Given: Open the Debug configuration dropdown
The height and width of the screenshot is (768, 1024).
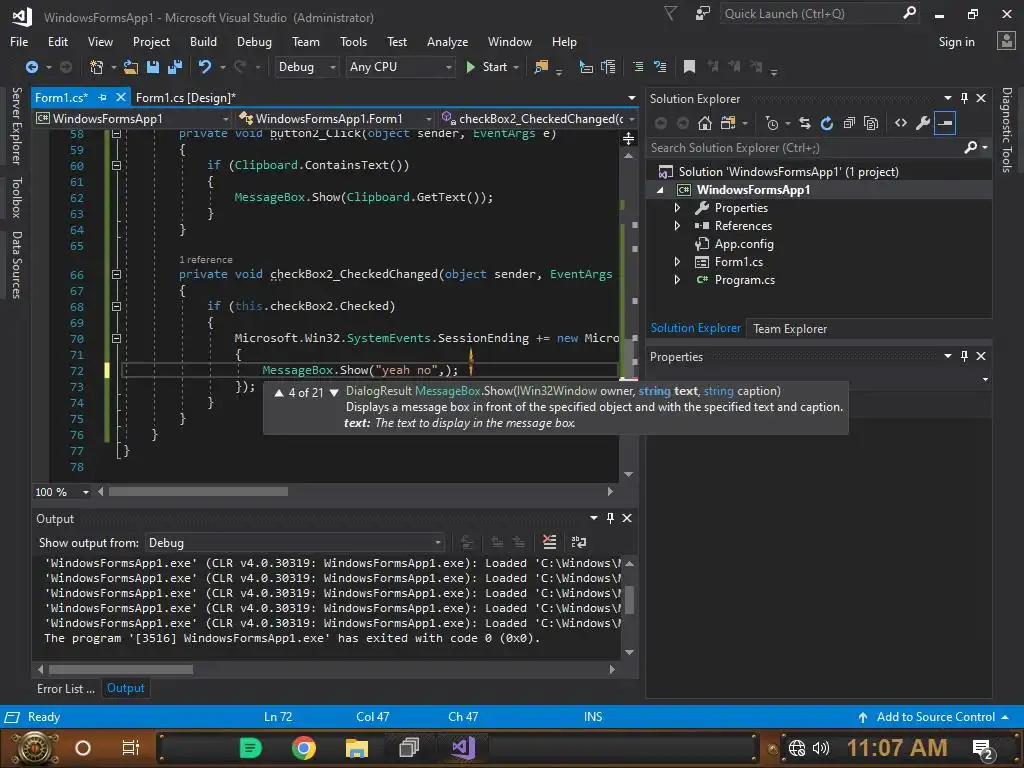Looking at the screenshot, I should pyautogui.click(x=306, y=67).
